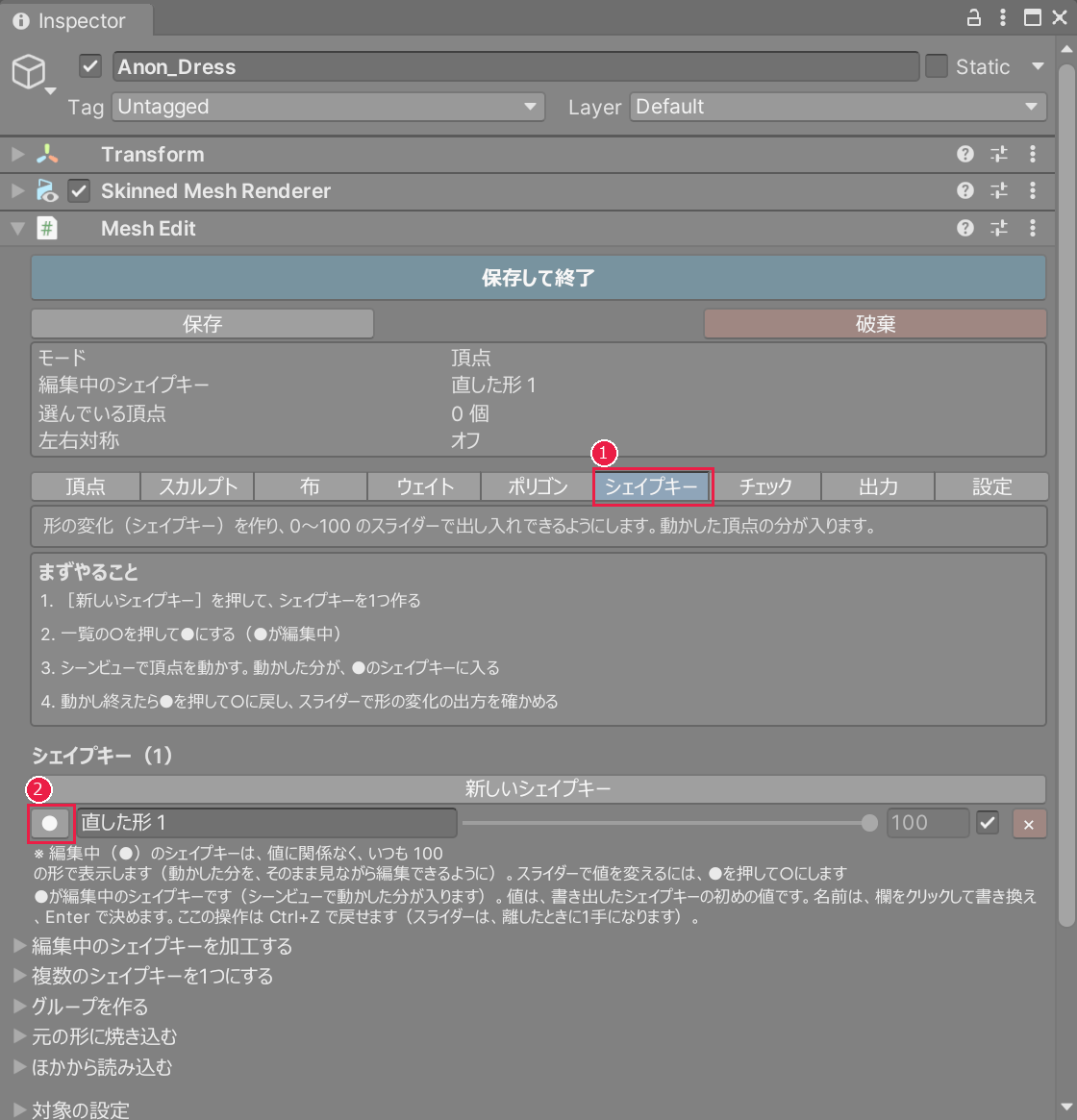The width and height of the screenshot is (1077, 1120).
Task: Click the Mesh Edit script icon
Action: point(47,229)
